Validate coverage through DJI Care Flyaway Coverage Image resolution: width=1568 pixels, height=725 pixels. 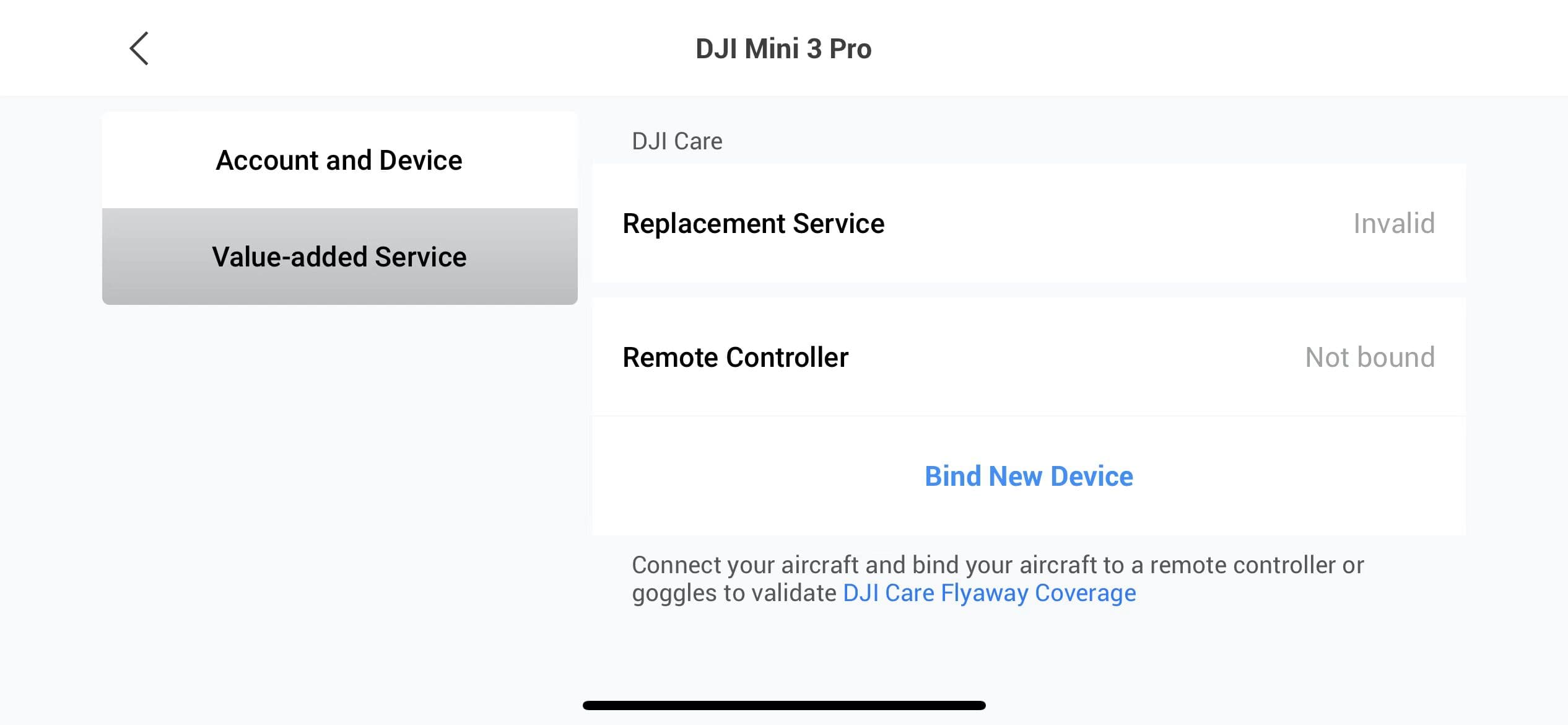990,592
